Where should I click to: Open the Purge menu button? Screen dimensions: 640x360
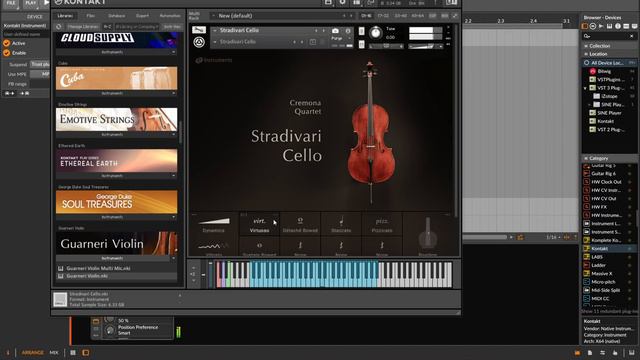[337, 38]
